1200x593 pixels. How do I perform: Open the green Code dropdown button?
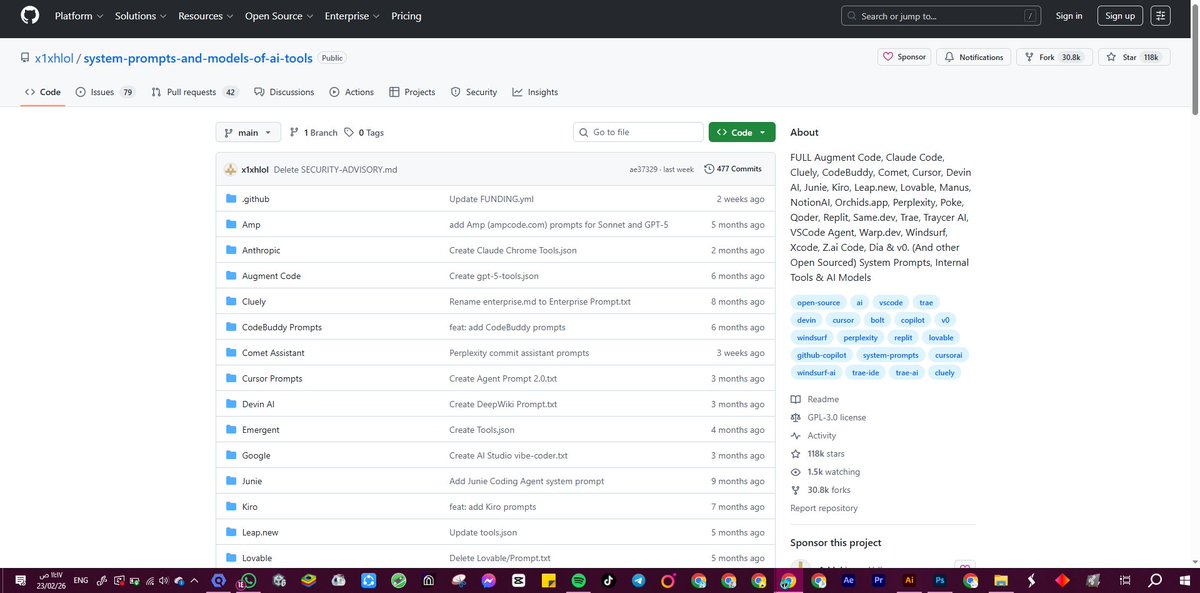pos(742,132)
